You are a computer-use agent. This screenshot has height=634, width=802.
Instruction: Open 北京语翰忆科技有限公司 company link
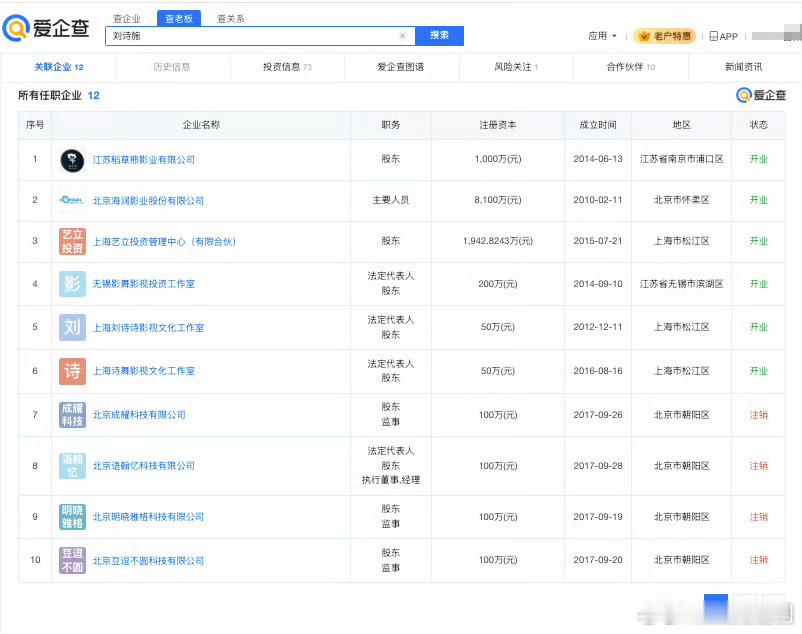(x=144, y=466)
